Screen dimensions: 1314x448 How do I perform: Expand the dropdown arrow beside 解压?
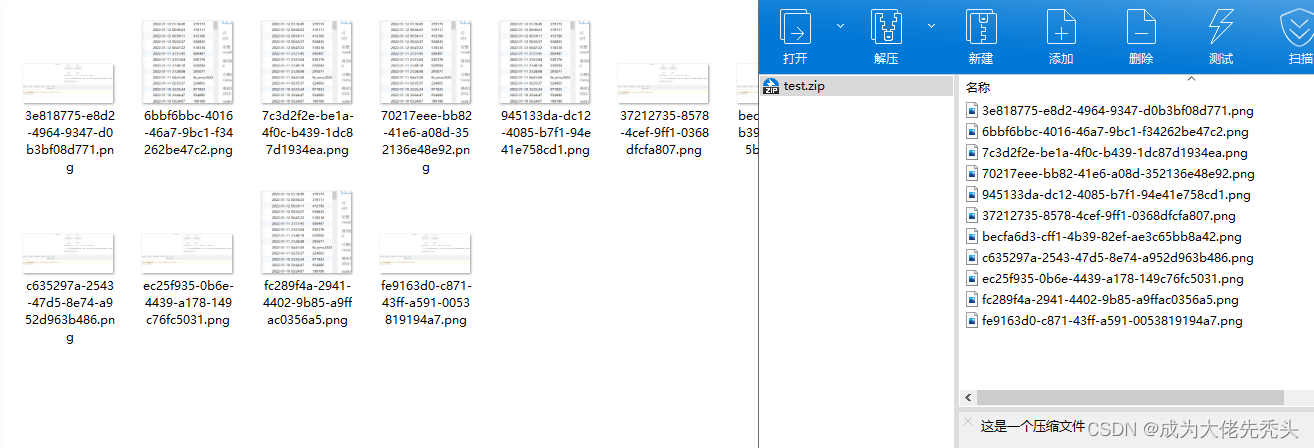pyautogui.click(x=932, y=25)
